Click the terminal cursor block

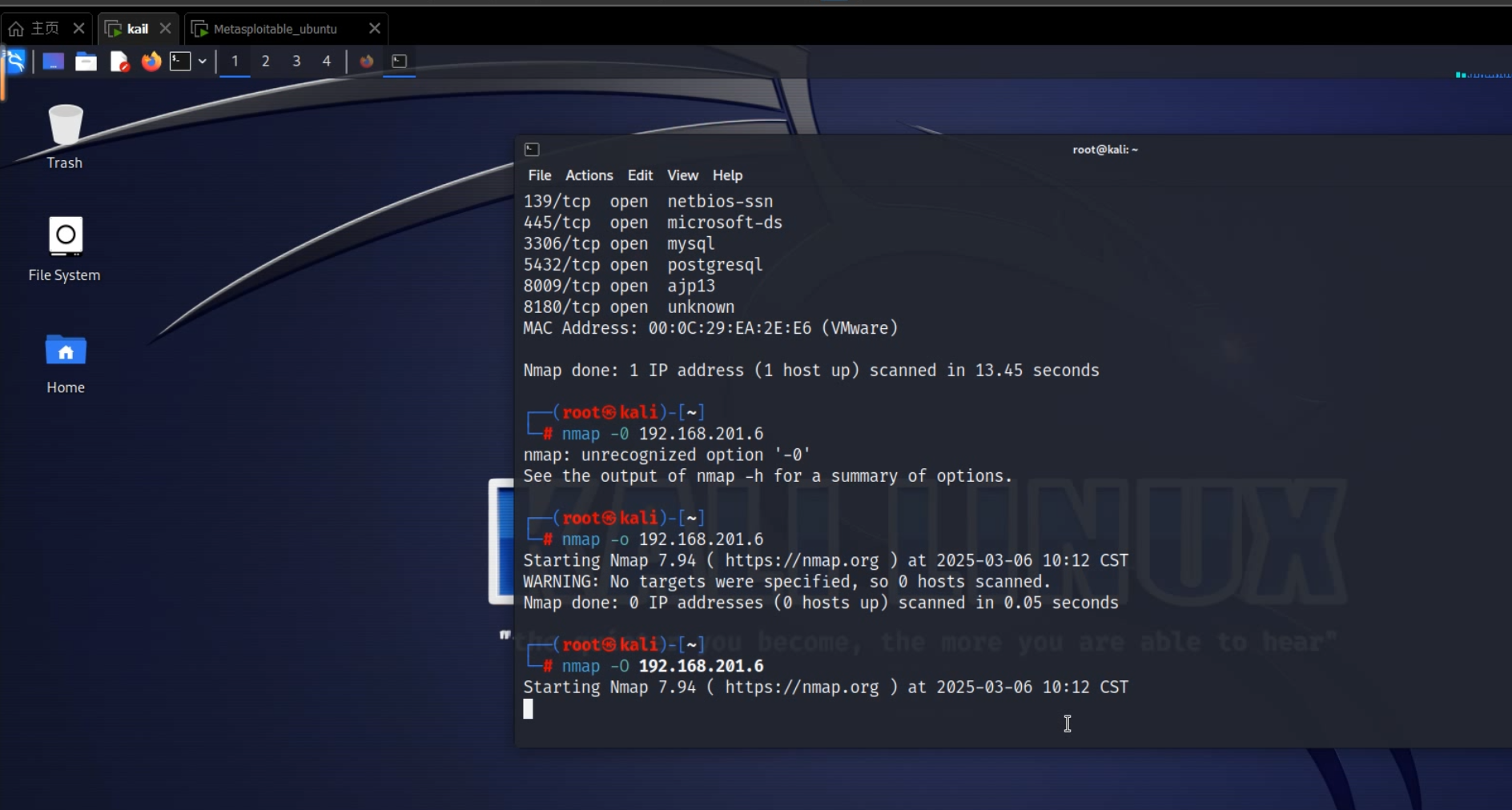pyautogui.click(x=529, y=709)
